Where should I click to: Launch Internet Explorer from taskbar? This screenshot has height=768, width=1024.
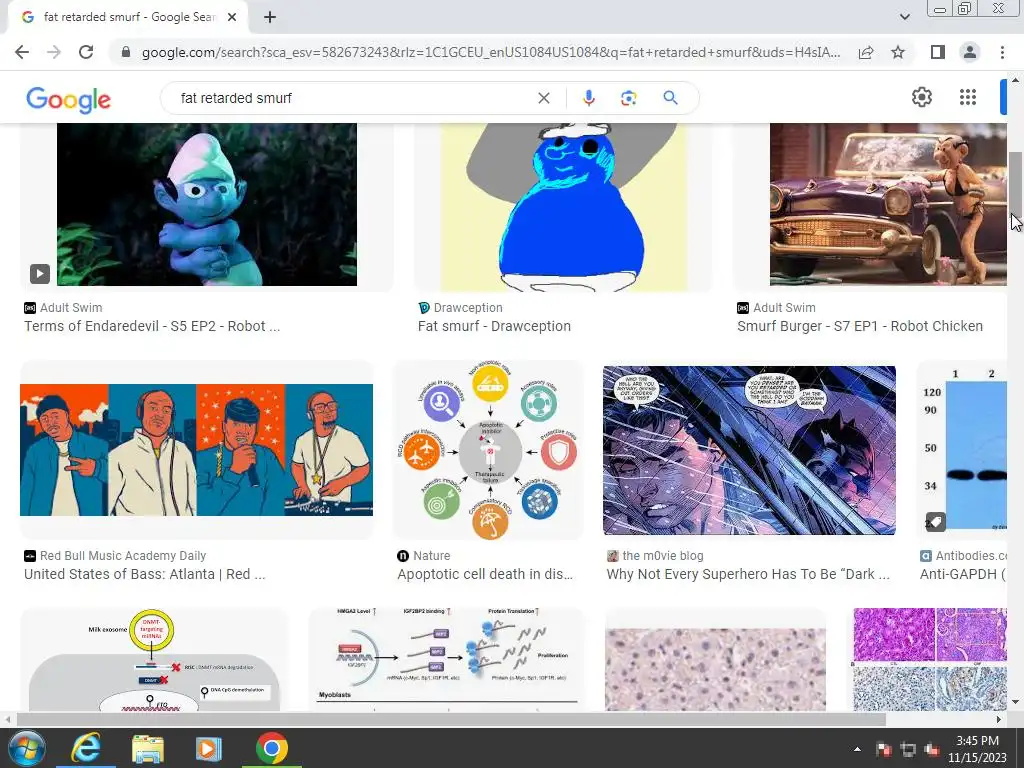click(86, 748)
